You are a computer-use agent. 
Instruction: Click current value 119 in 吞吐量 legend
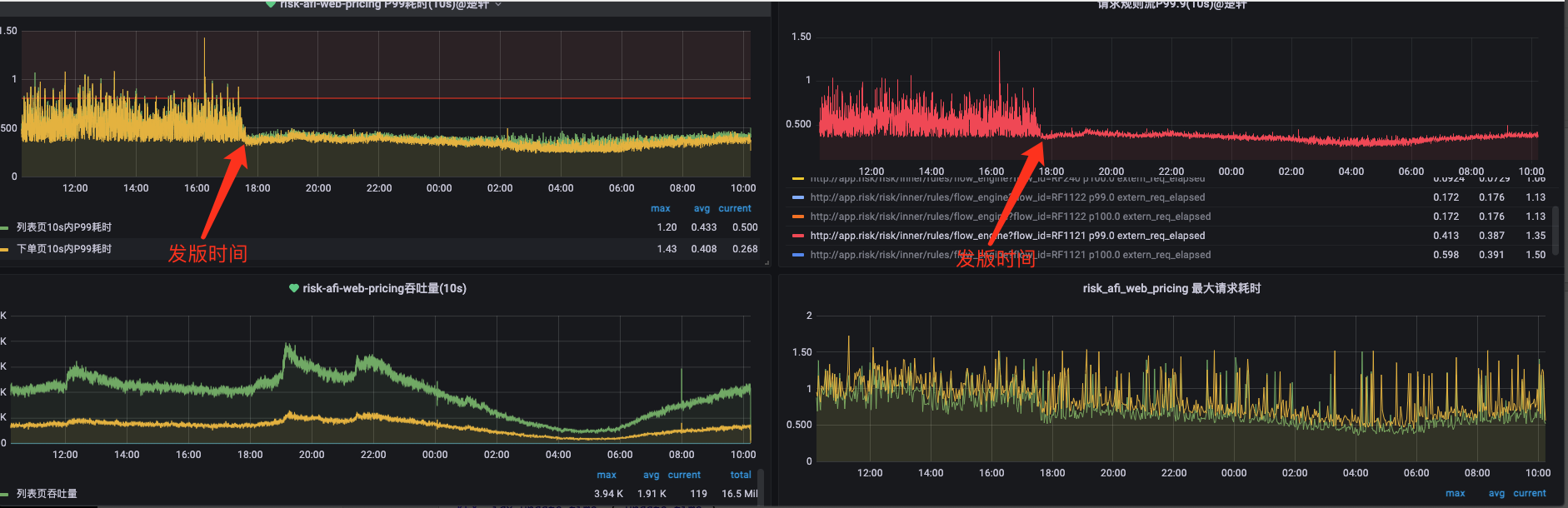click(x=698, y=494)
